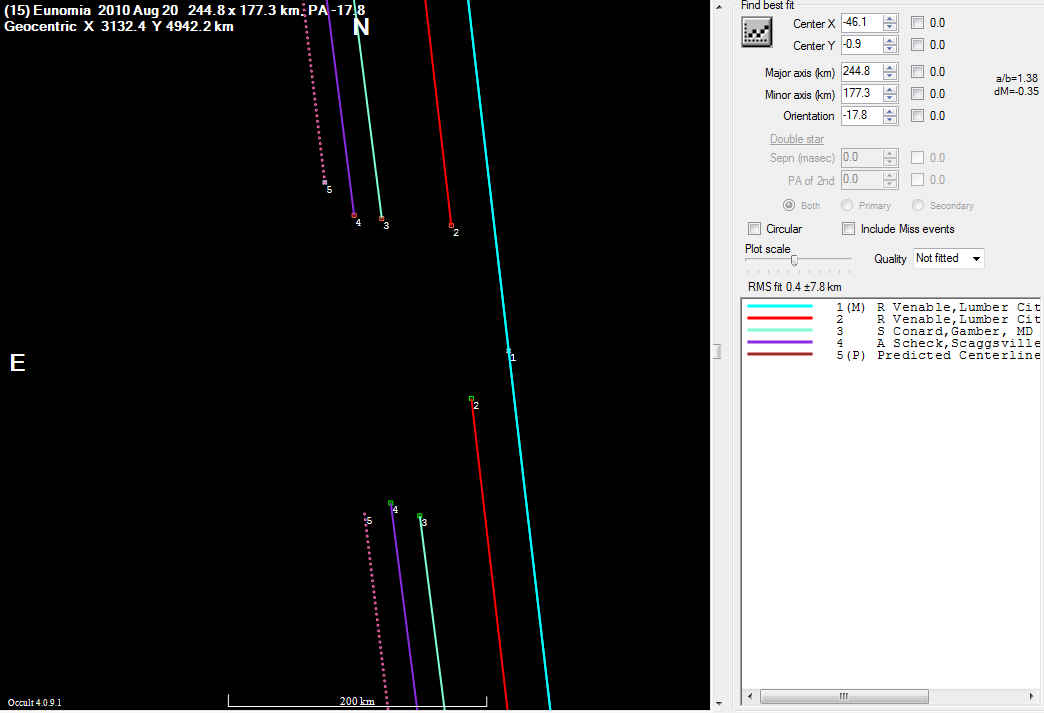Edit the Minor axis (km) value field

[862, 94]
